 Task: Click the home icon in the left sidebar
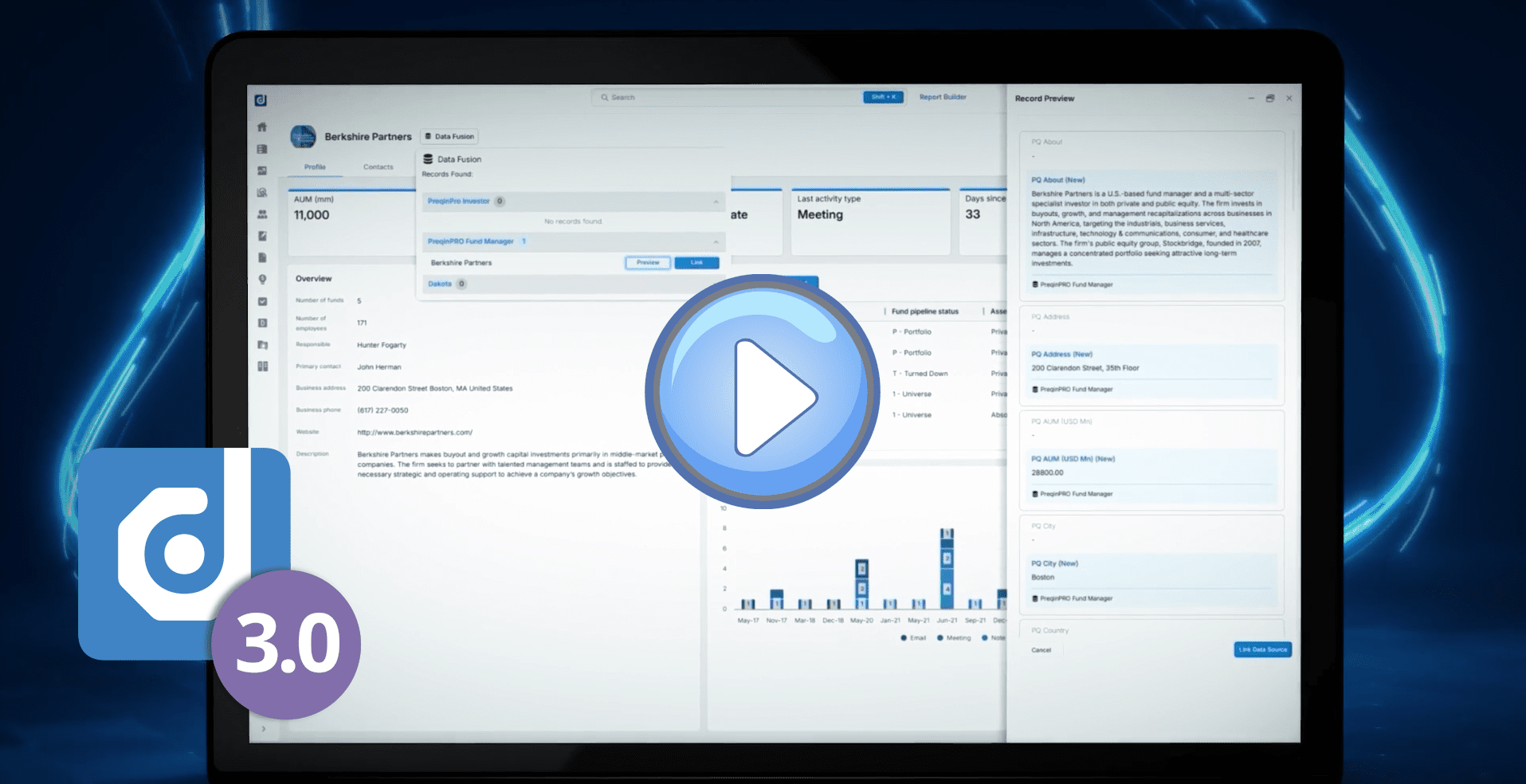[262, 127]
